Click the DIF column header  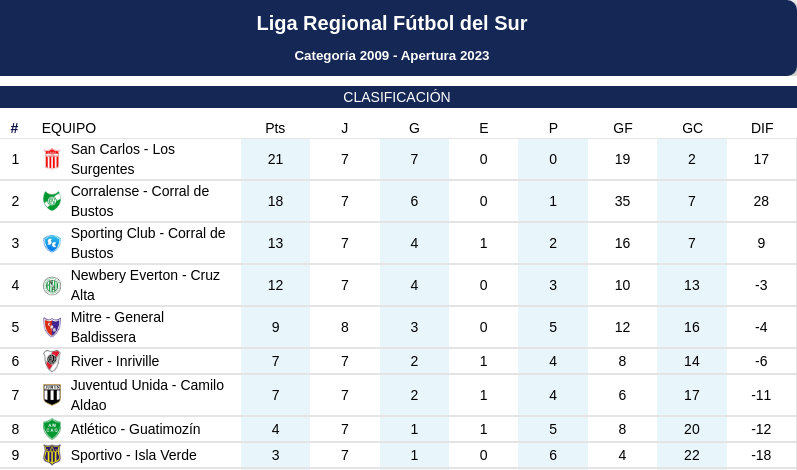pos(761,128)
